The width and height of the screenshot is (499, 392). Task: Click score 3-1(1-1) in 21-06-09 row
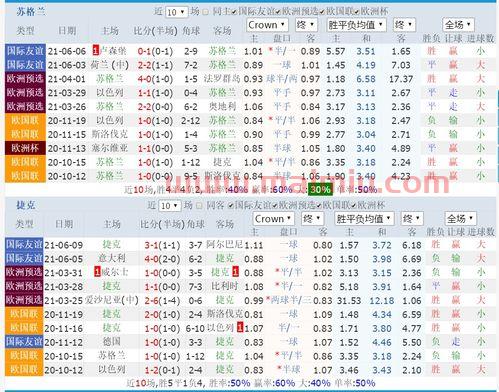click(162, 245)
